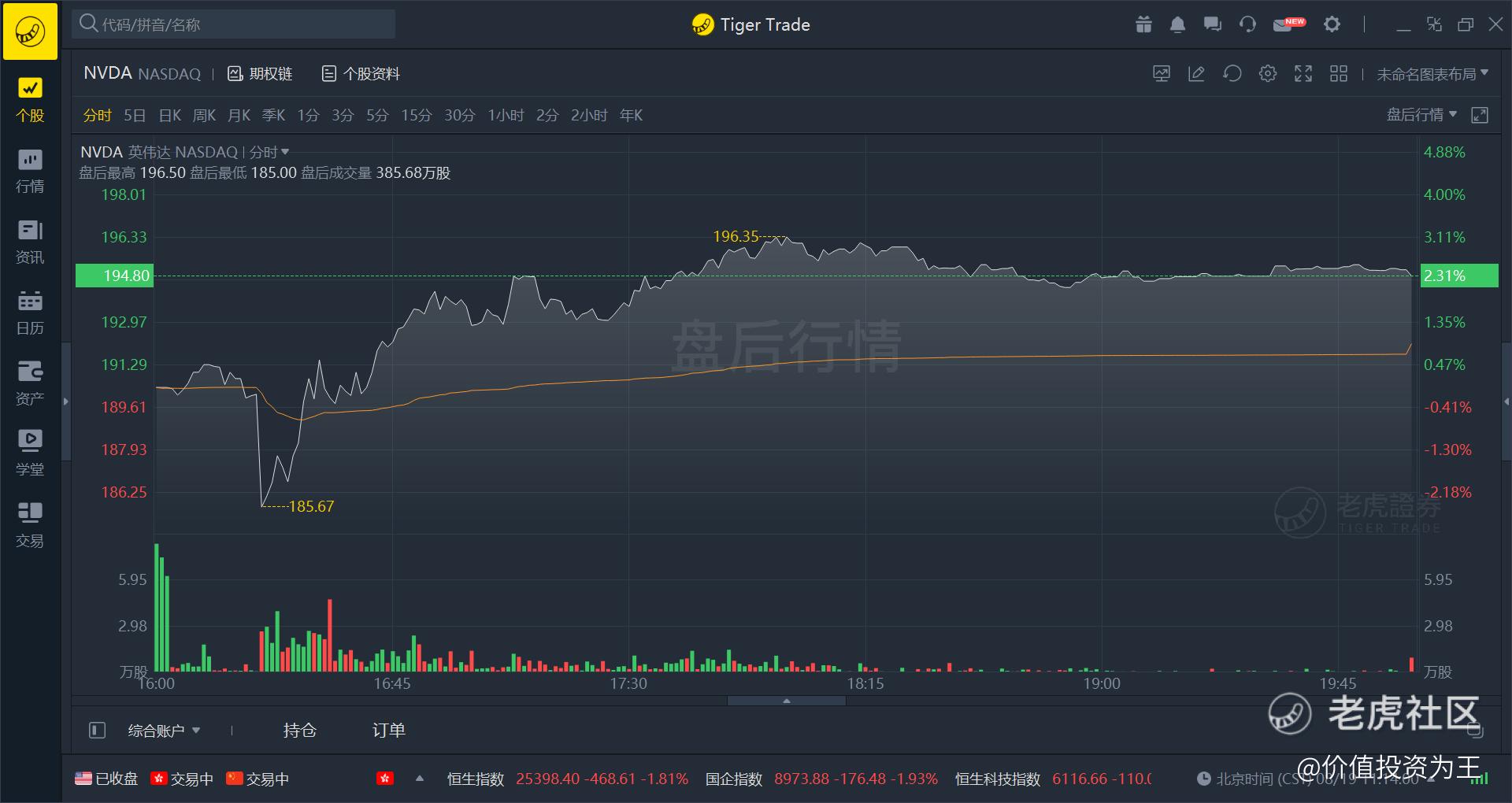Switch to the 年K yearly candlestick
Image resolution: width=1512 pixels, height=803 pixels.
(631, 115)
